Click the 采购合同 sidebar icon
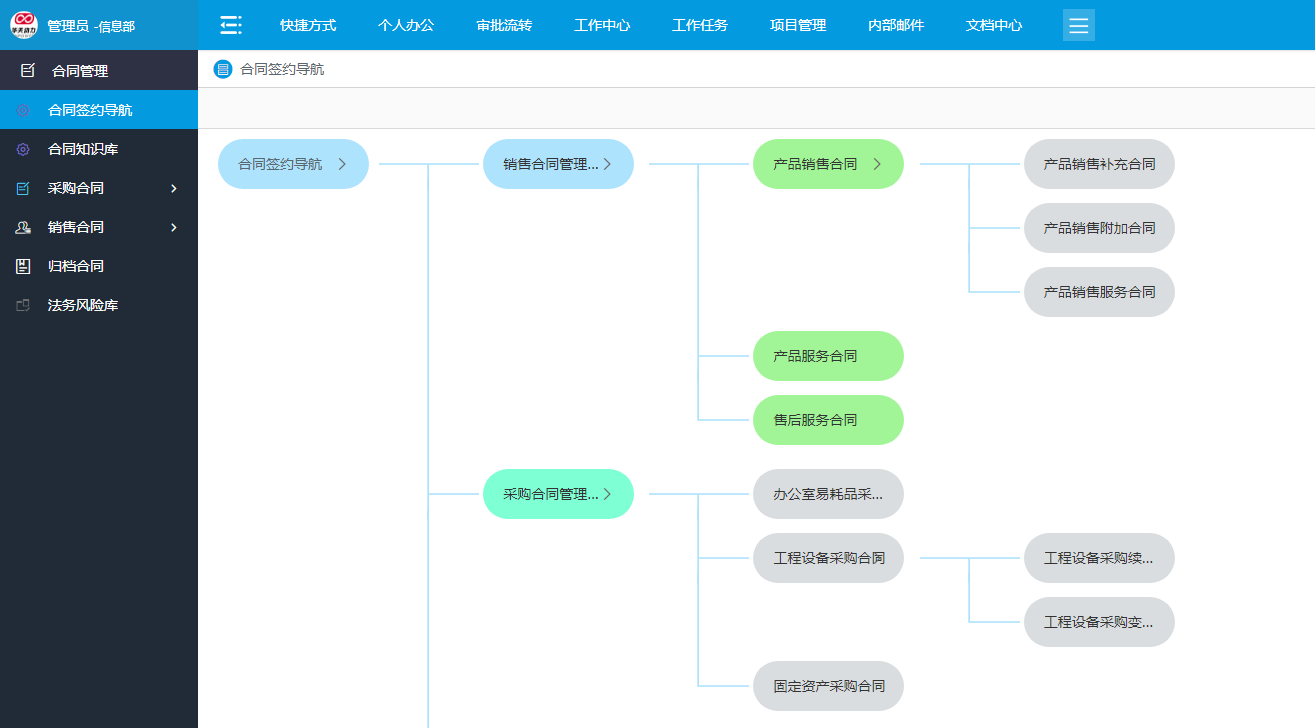This screenshot has width=1315, height=728. tap(23, 188)
